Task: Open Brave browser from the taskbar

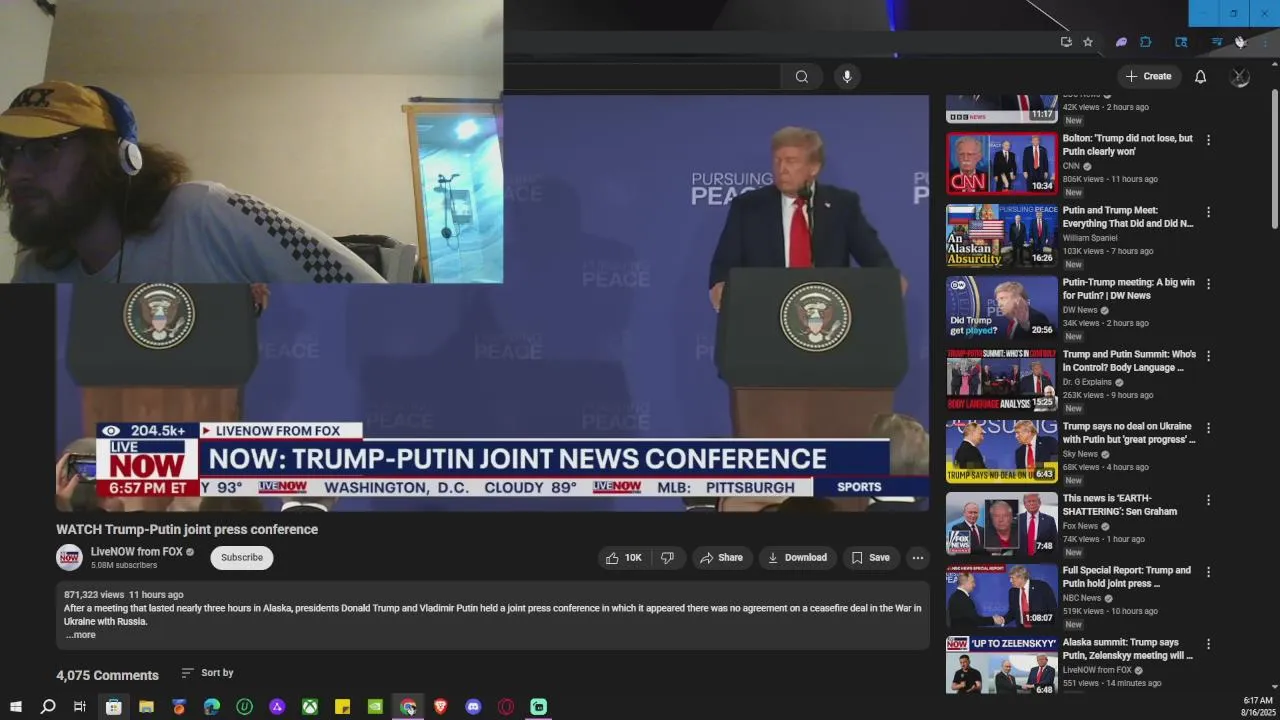Action: pos(440,707)
